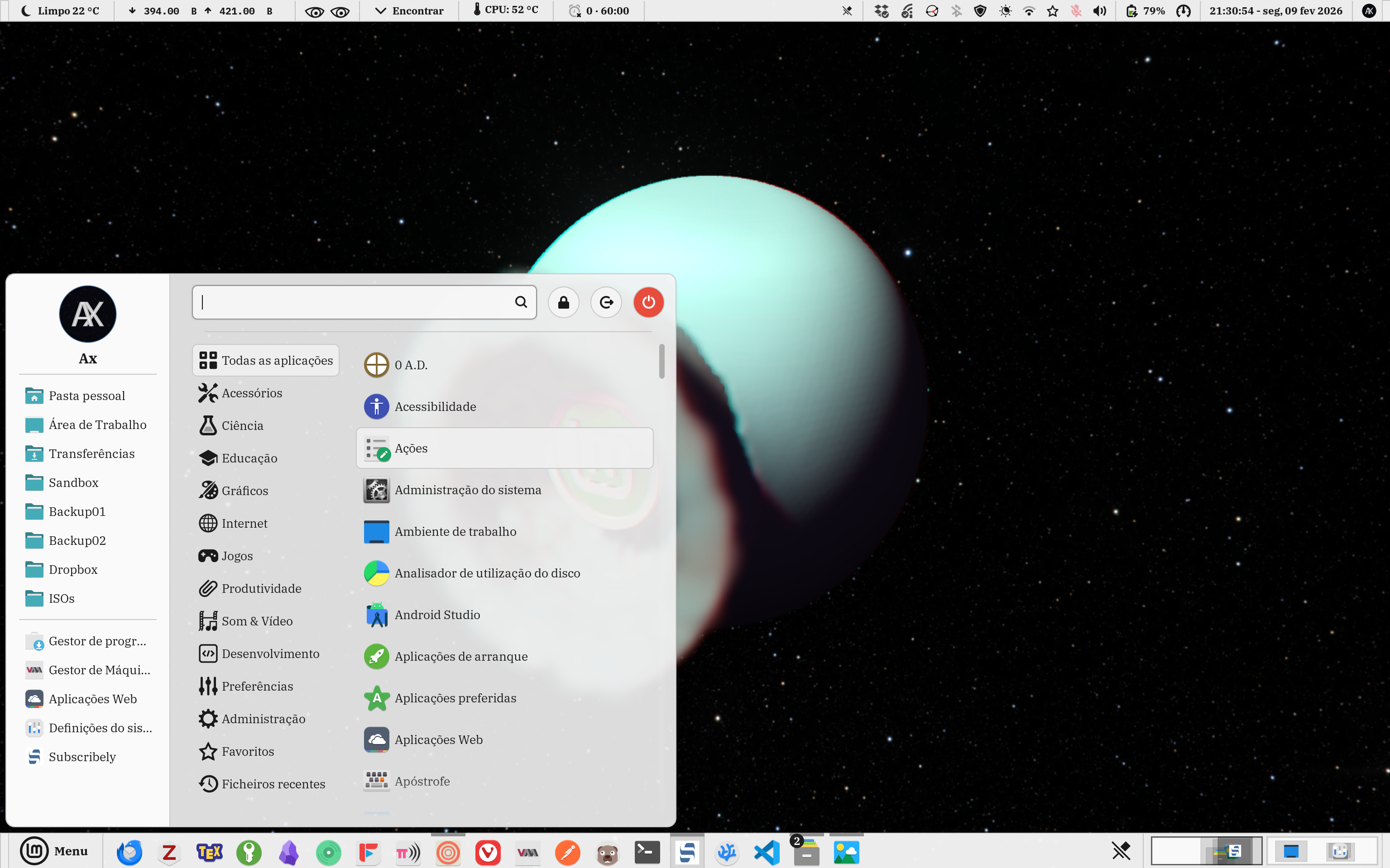Expand the Encontrar dropdown in top panel
This screenshot has width=1390, height=868.
[409, 11]
